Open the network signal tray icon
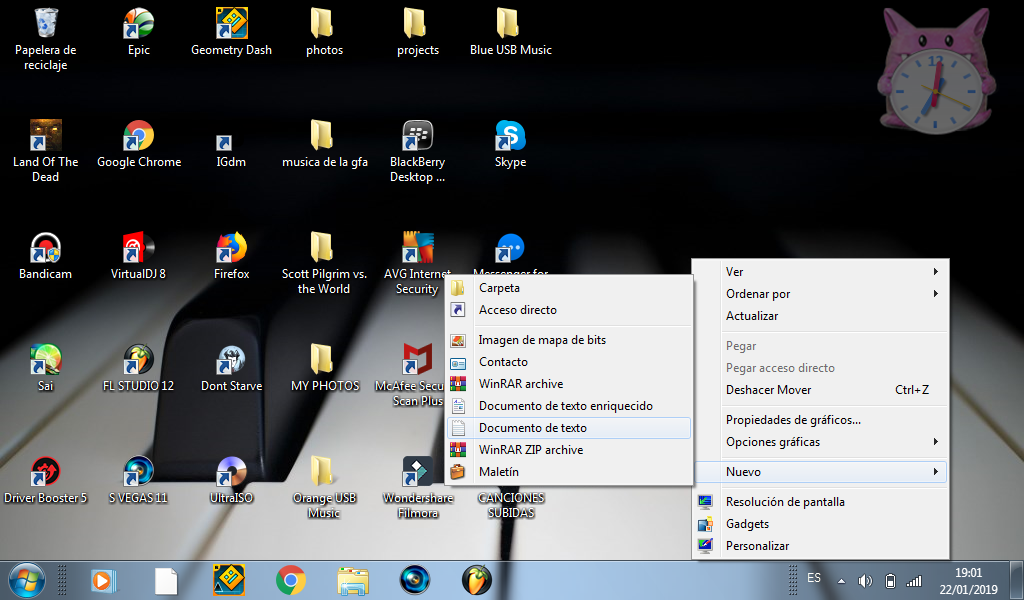1024x600 pixels. point(914,581)
